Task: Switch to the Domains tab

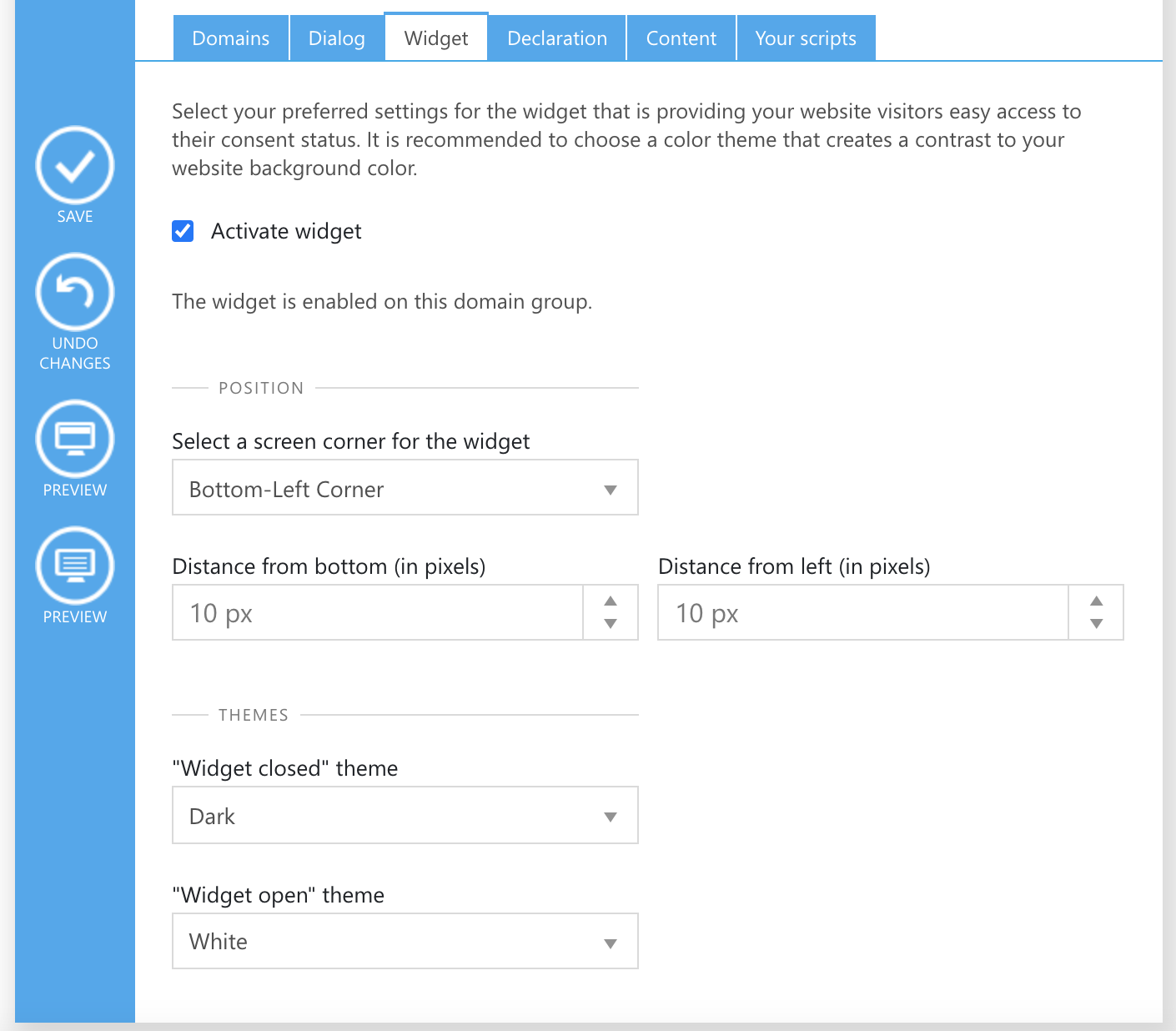Action: (231, 38)
